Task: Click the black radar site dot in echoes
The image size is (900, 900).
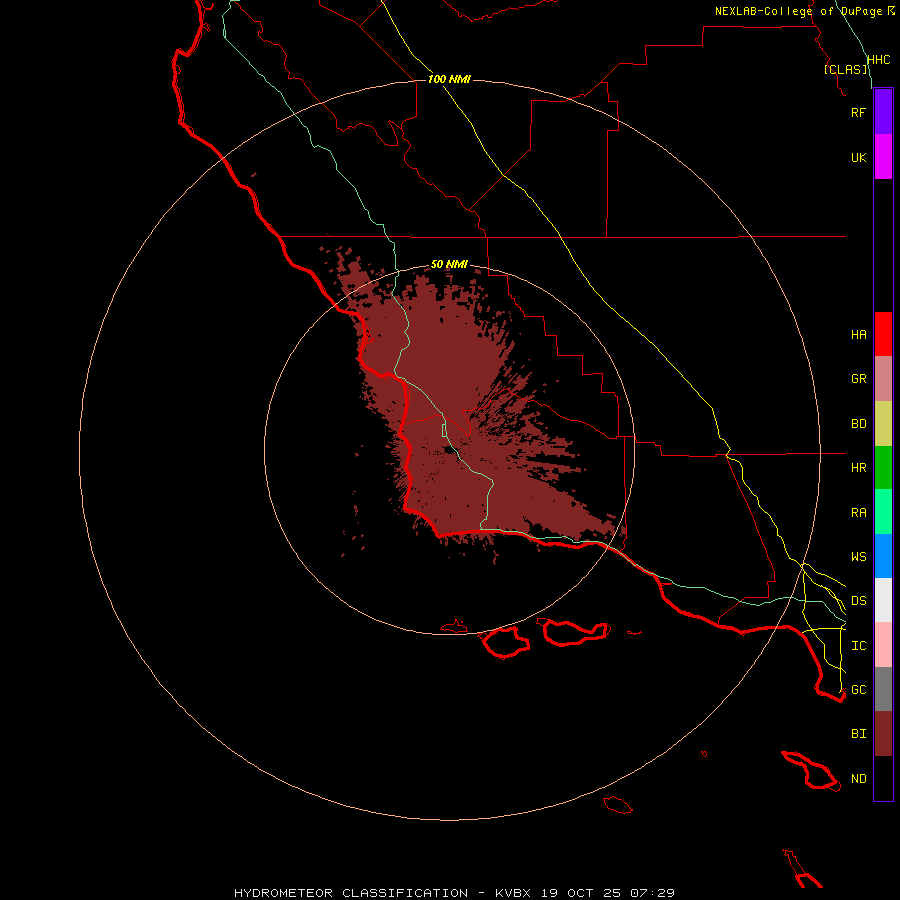Action: pos(448,450)
